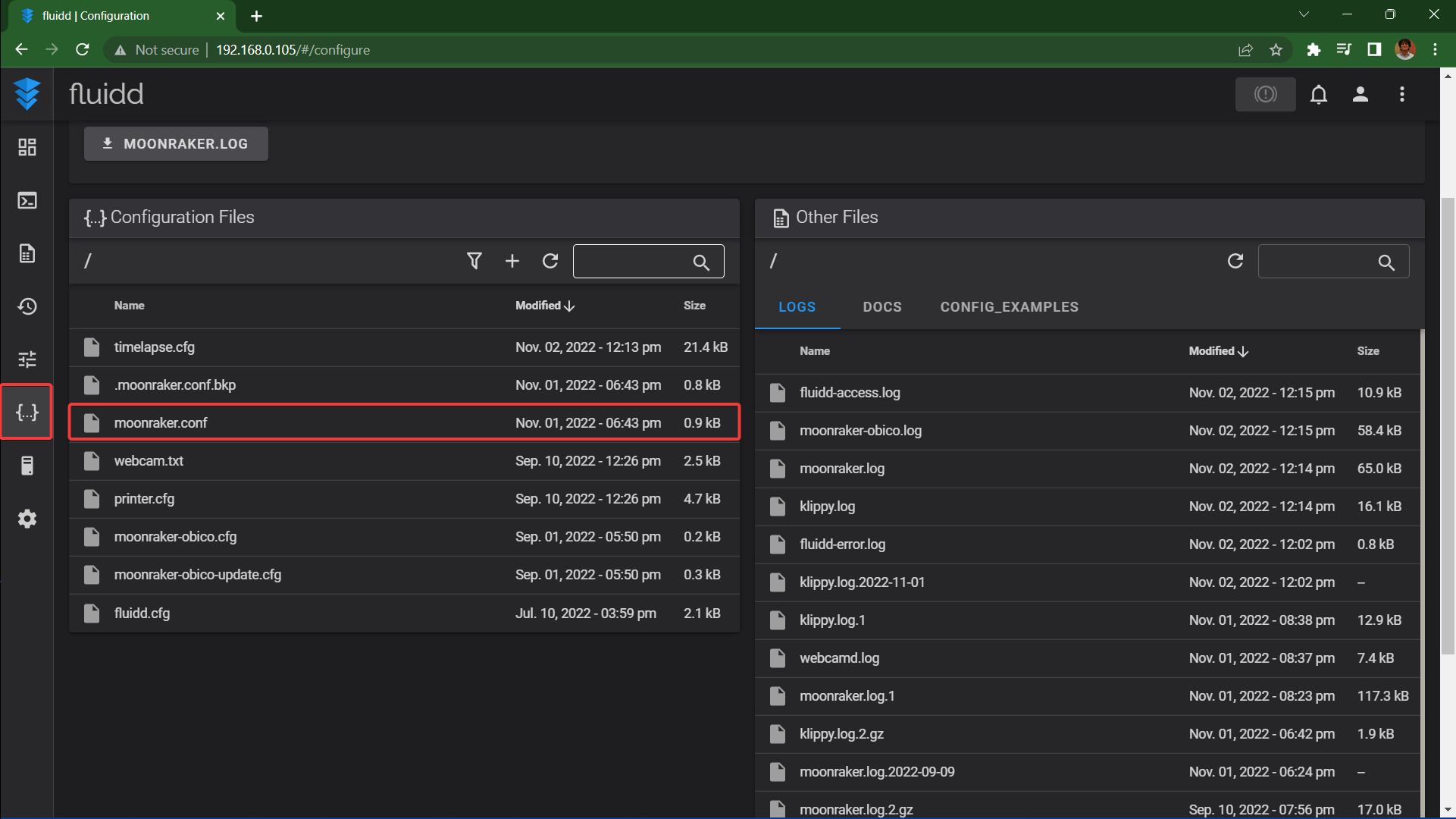
Task: Sort Other Files by Modified
Action: coord(1218,351)
